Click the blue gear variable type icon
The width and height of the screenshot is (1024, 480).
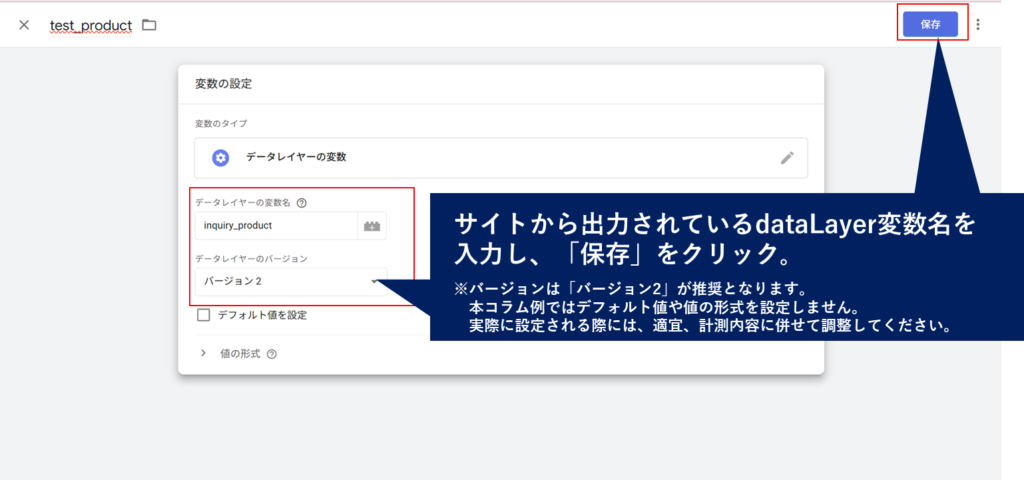(221, 158)
